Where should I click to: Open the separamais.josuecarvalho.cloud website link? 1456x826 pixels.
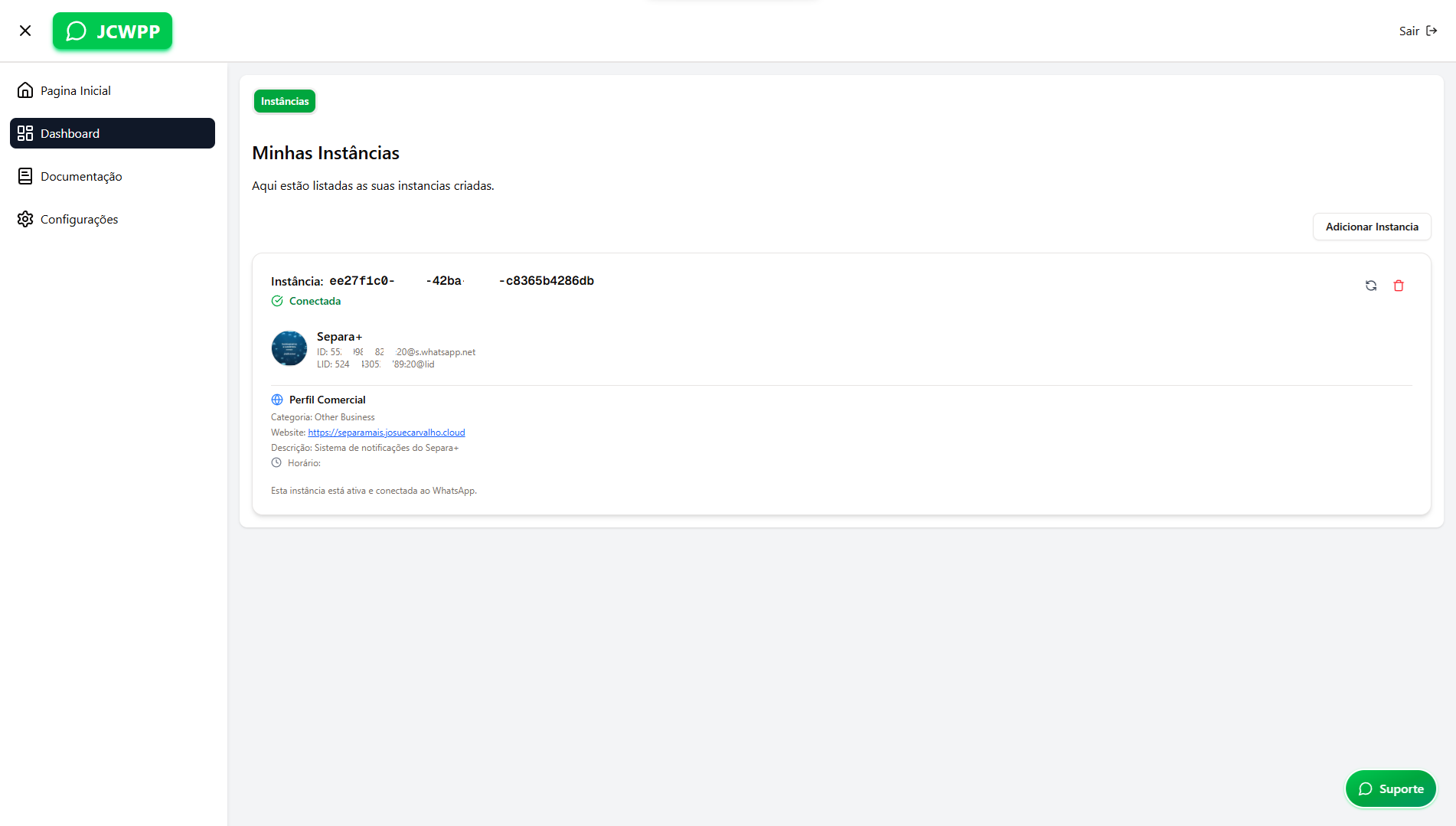386,433
